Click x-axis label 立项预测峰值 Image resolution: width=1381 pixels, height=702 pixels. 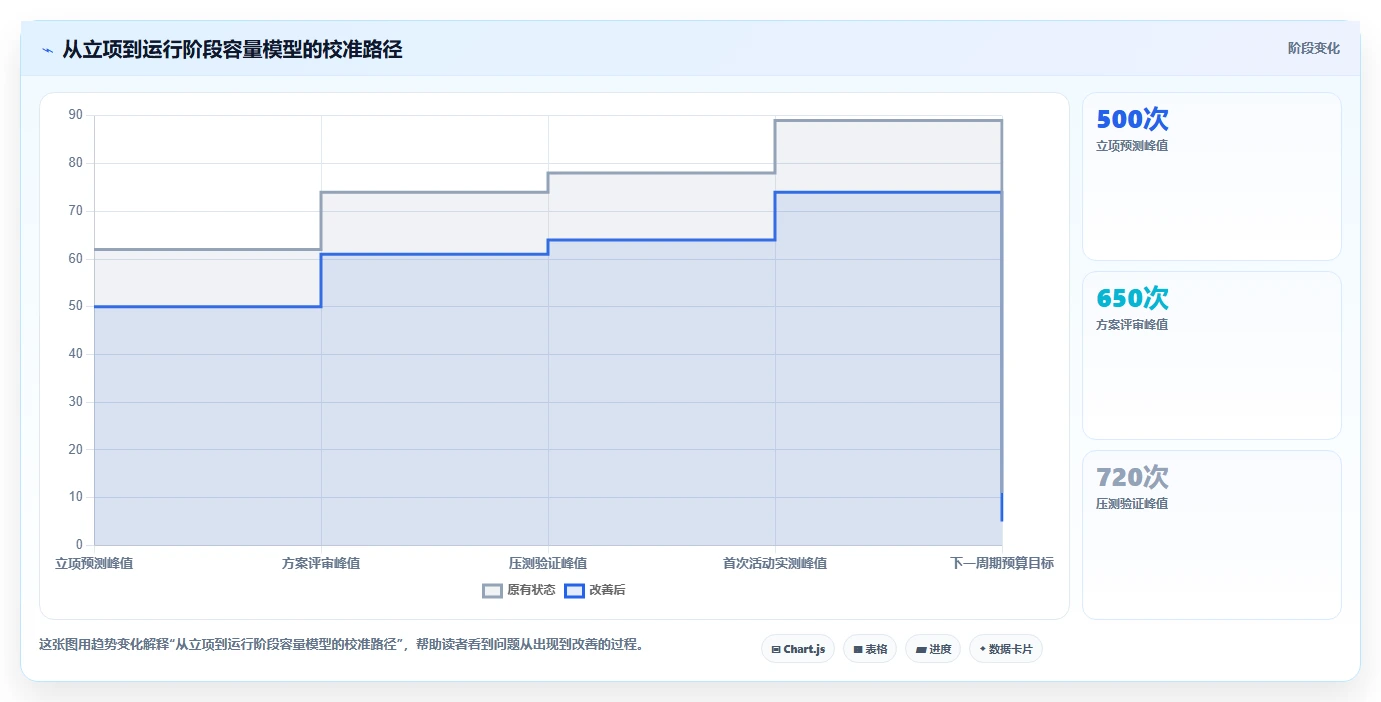point(94,563)
